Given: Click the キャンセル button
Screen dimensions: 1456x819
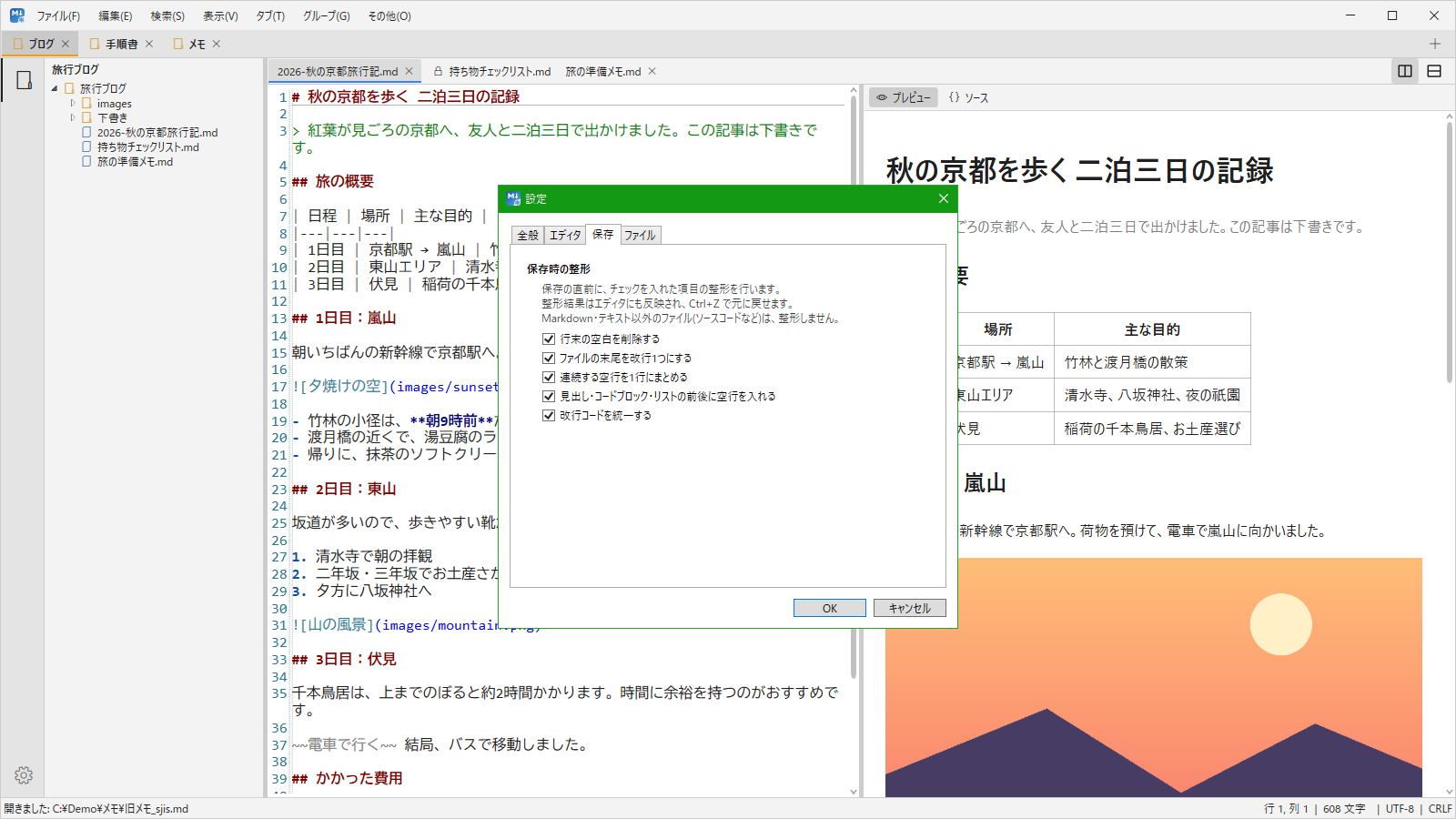Looking at the screenshot, I should (910, 608).
